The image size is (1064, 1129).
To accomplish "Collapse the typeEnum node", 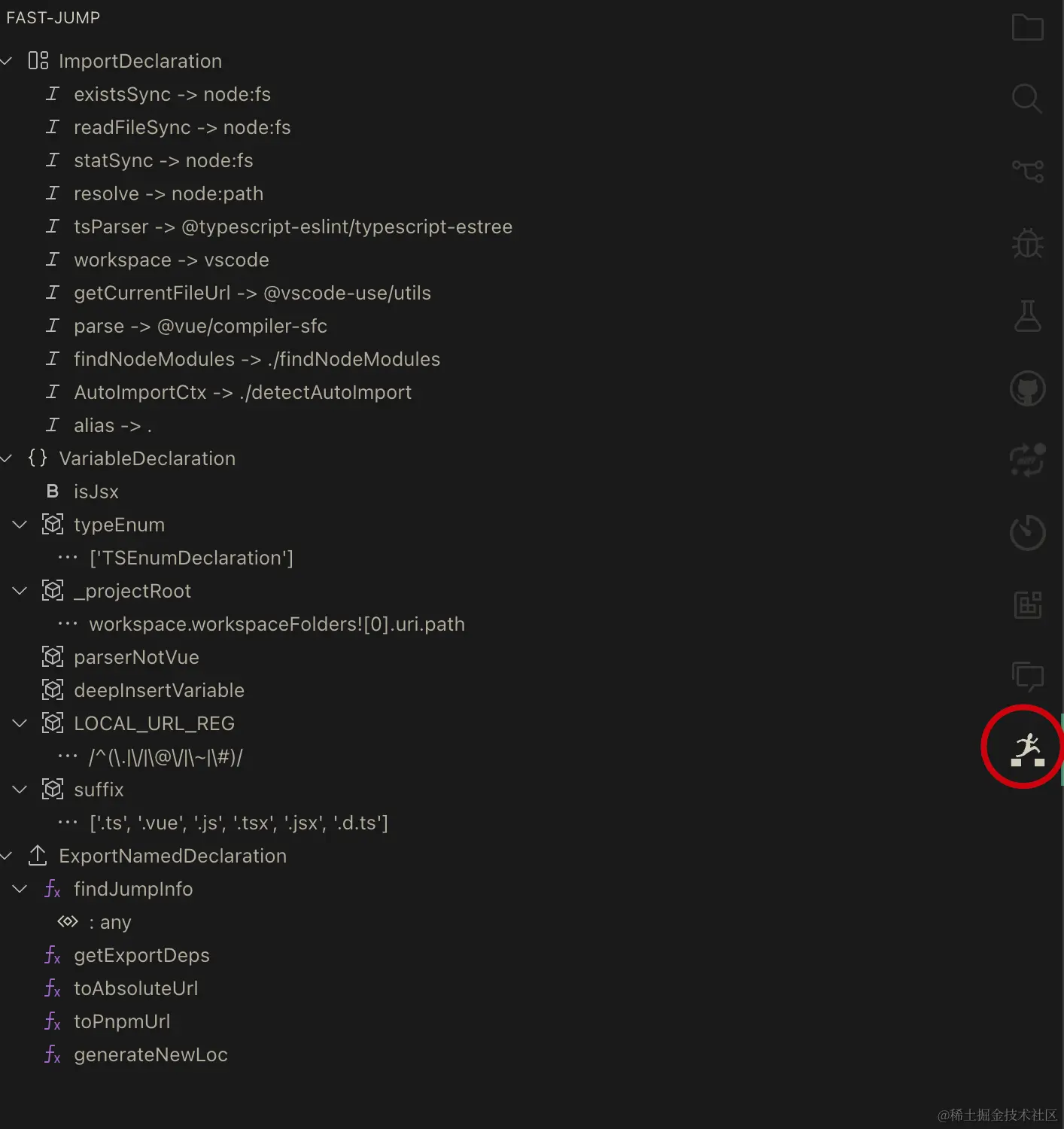I will [x=20, y=525].
